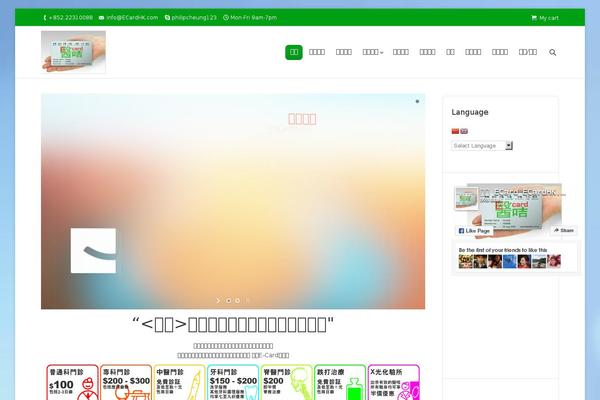Click the $200 - $300 specialist clinic card
The width and height of the screenshot is (600, 400).
(x=126, y=382)
